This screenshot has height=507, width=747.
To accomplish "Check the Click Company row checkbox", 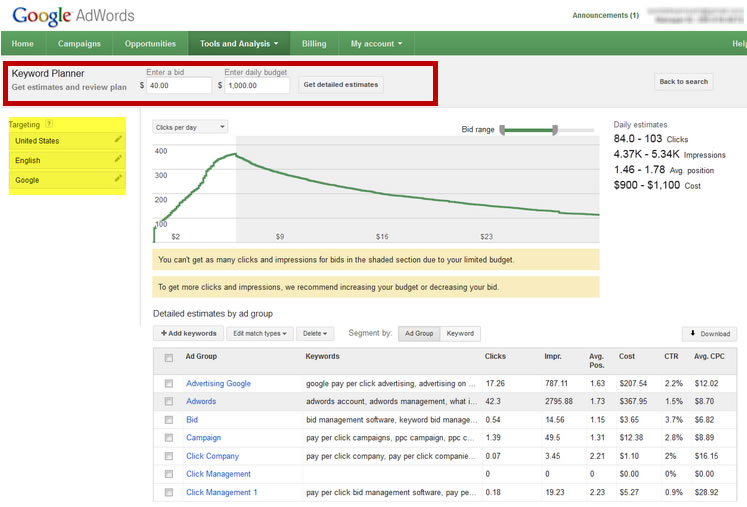I will click(x=169, y=456).
